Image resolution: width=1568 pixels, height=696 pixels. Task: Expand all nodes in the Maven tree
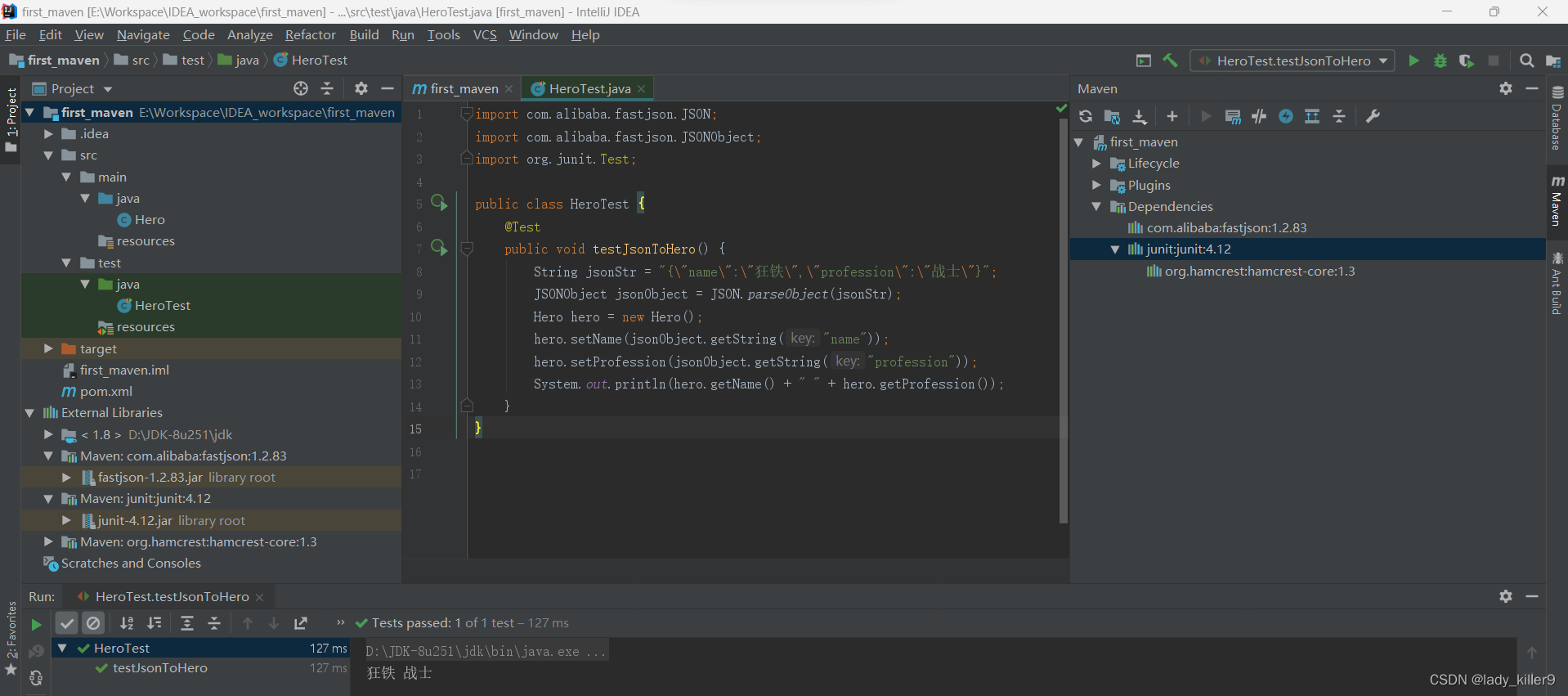pyautogui.click(x=1312, y=116)
